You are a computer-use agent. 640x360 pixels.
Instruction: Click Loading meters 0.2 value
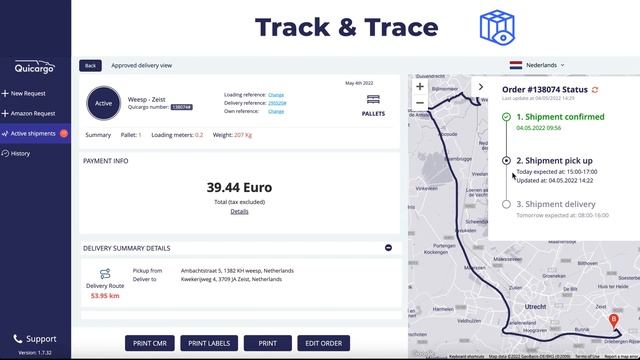pos(199,135)
